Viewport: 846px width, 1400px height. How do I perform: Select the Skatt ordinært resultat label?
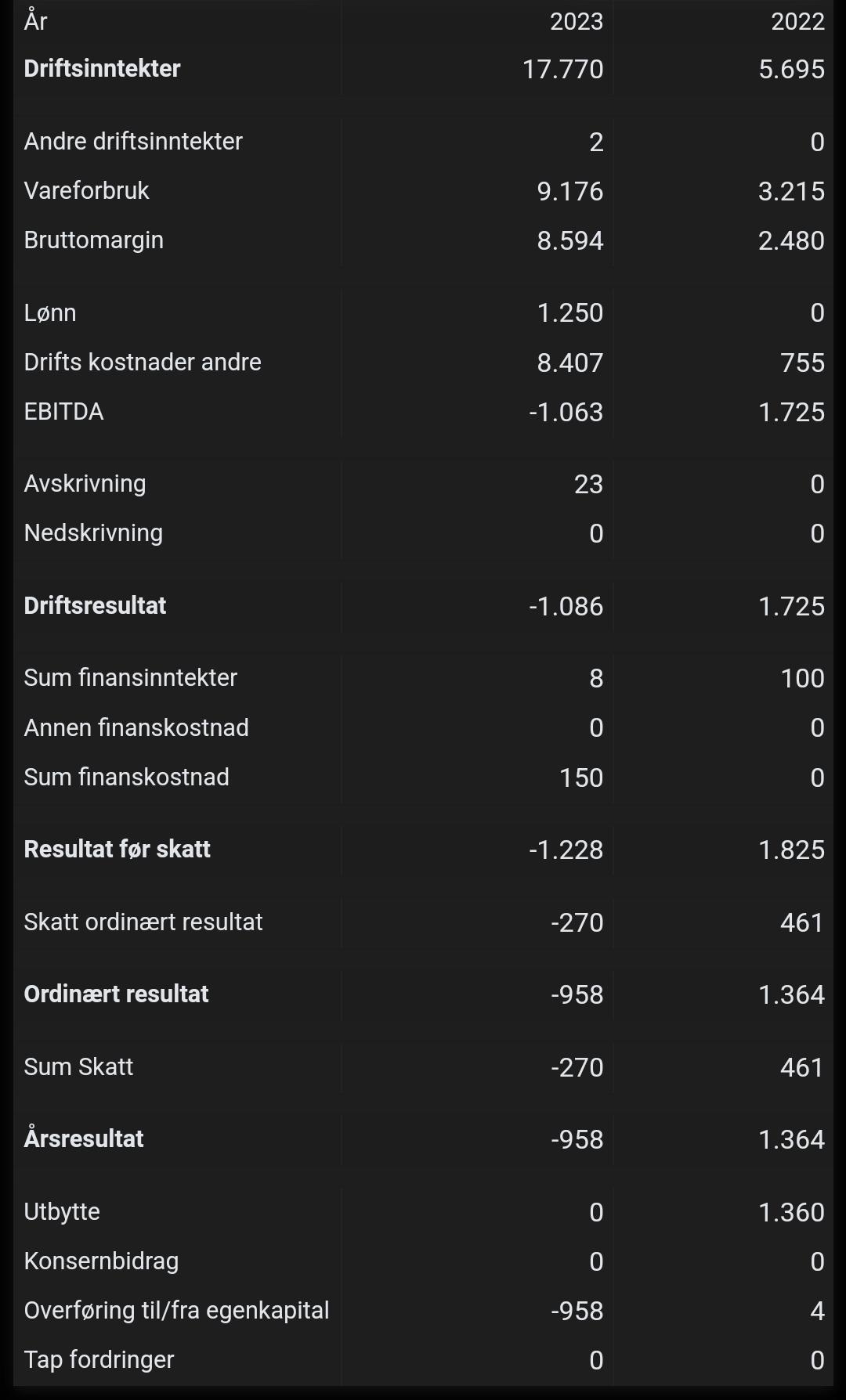[143, 922]
